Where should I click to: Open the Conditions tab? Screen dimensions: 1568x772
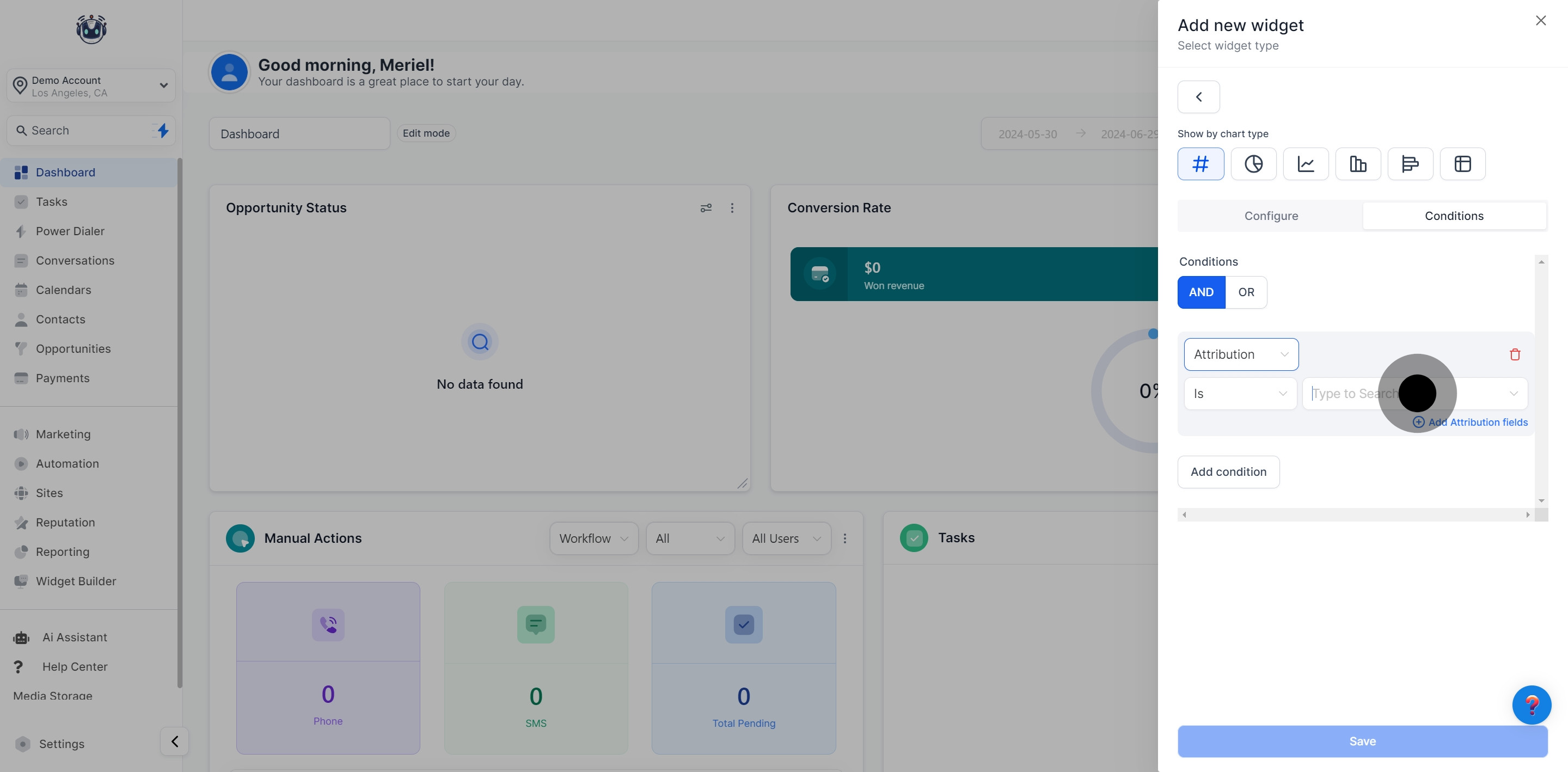point(1454,216)
